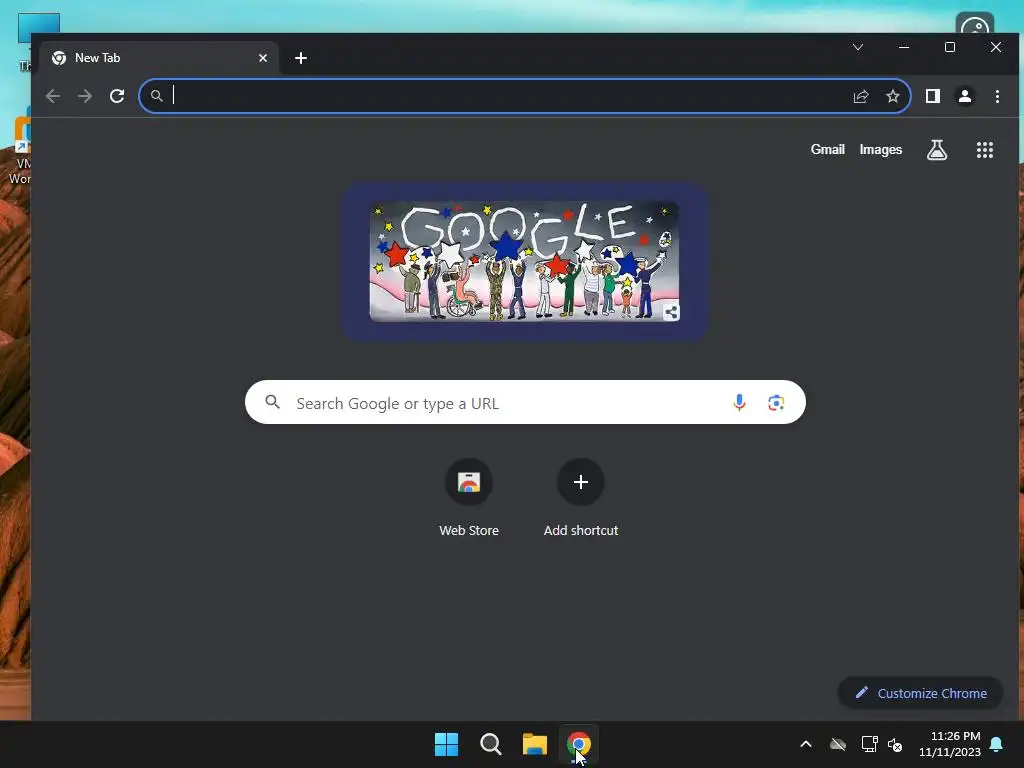Viewport: 1024px width, 768px height.
Task: Close the New Tab tab
Action: (263, 58)
